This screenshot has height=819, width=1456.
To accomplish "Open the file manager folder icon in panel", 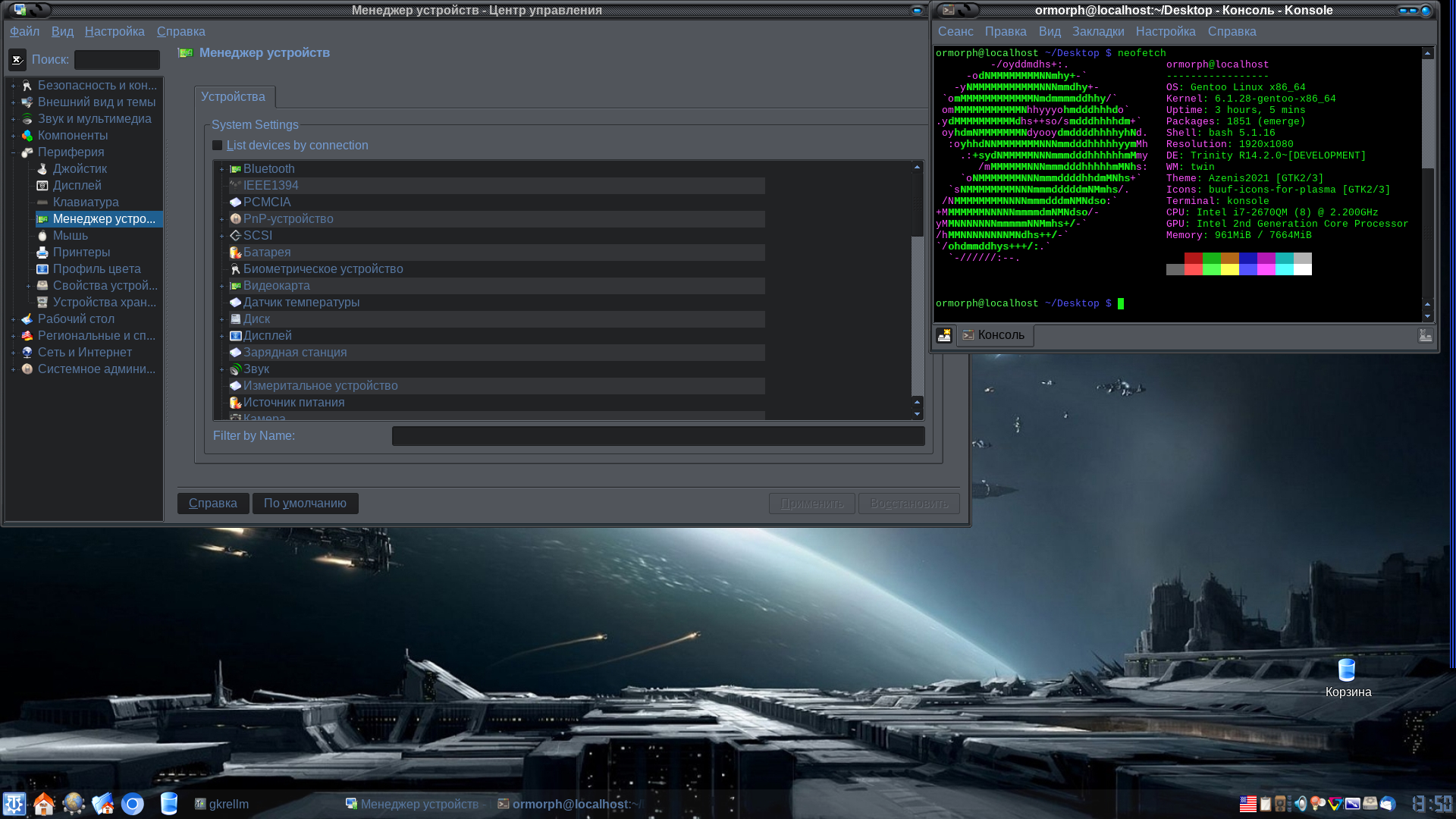I will [103, 804].
